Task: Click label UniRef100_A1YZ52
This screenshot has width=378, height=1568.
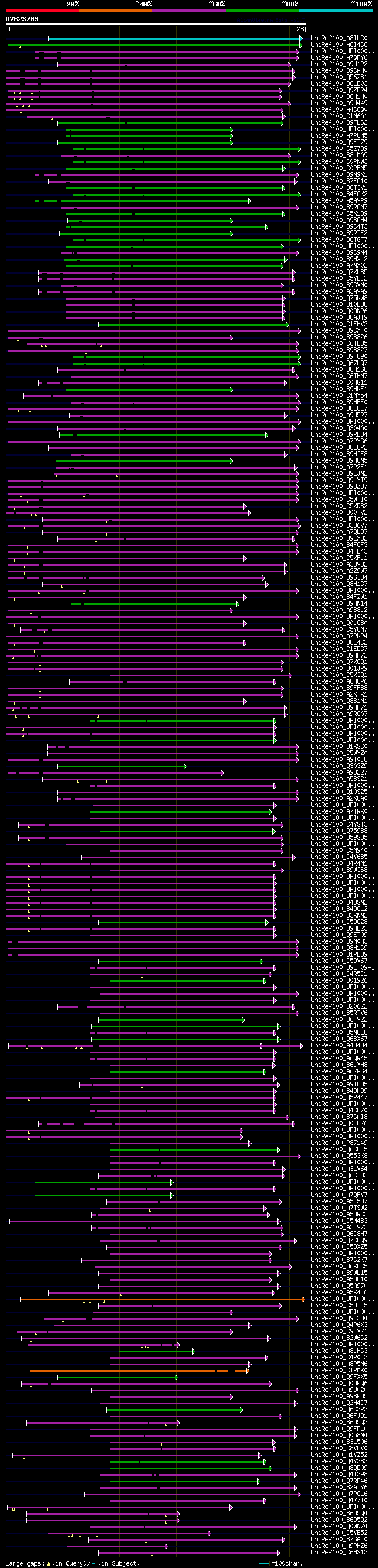Action: pos(339,1455)
